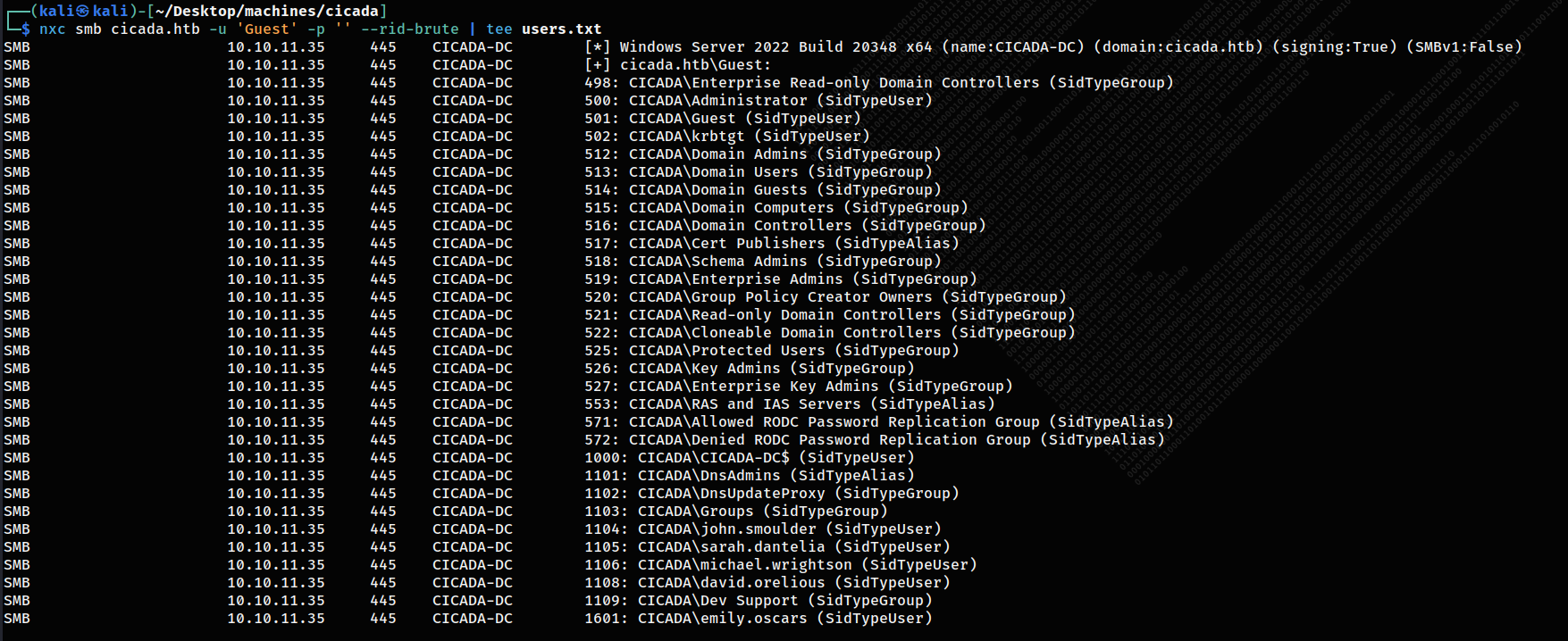Click the 1101: DnsAdmins entry
Image resolution: width=1568 pixels, height=641 pixels.
[x=750, y=475]
